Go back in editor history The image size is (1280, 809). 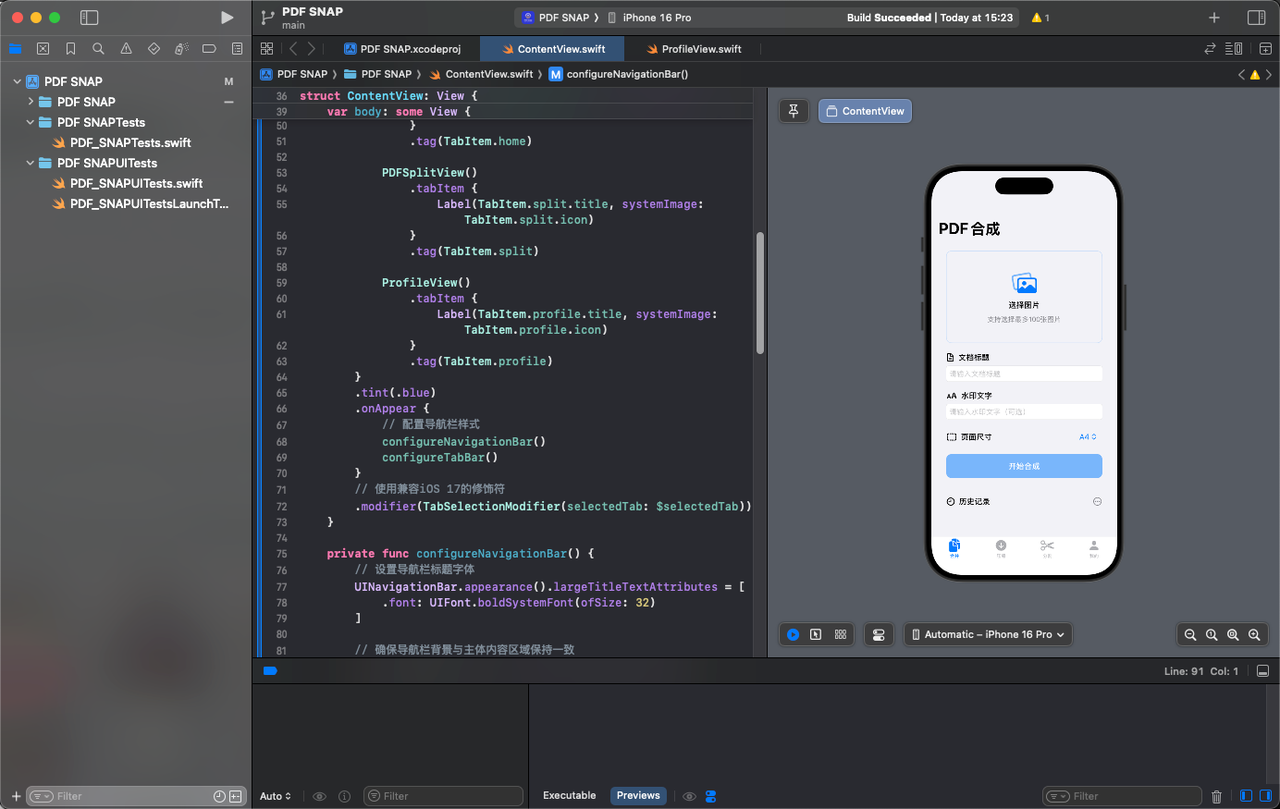tap(293, 48)
